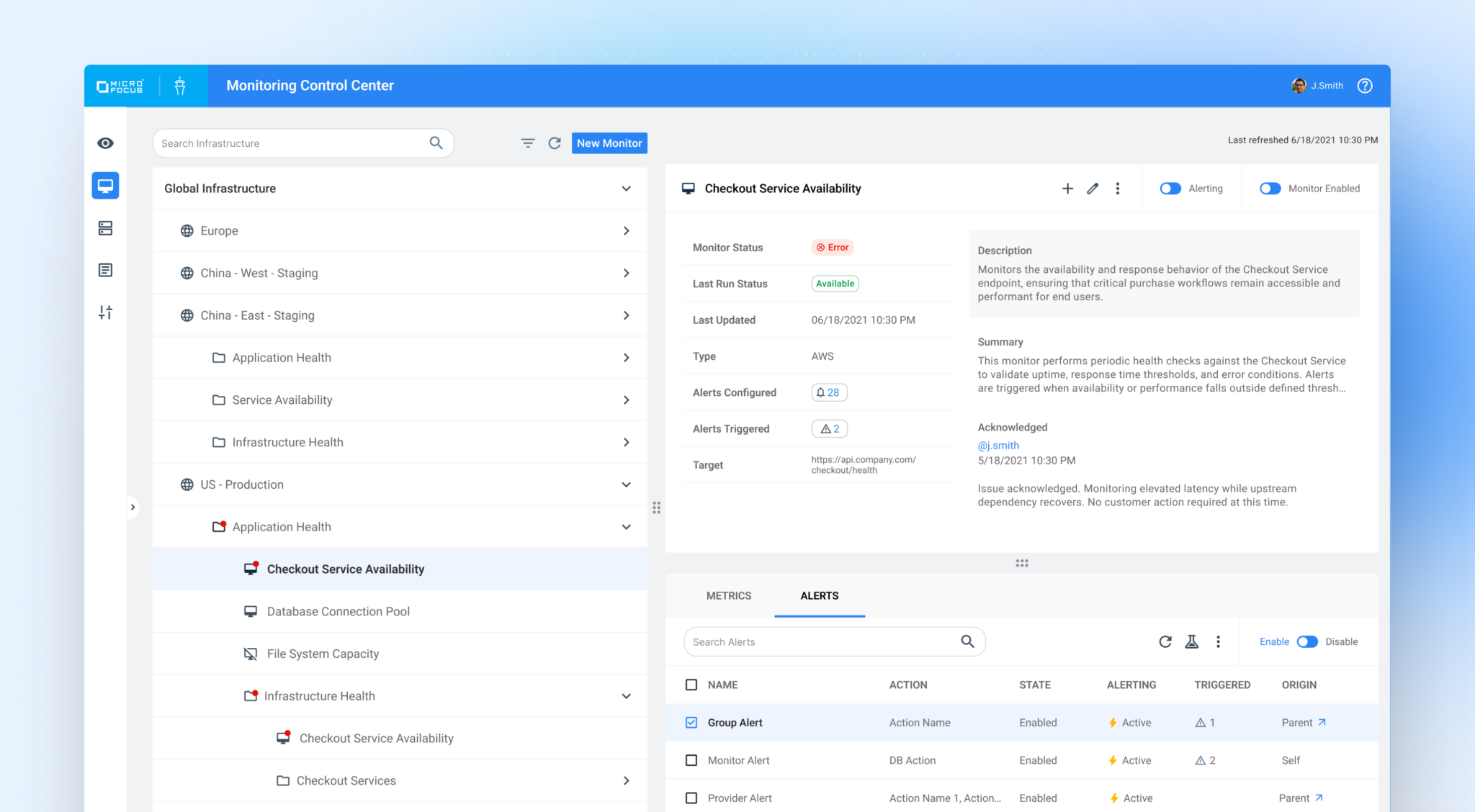Open the help question mark icon
The width and height of the screenshot is (1475, 812).
coord(1365,86)
